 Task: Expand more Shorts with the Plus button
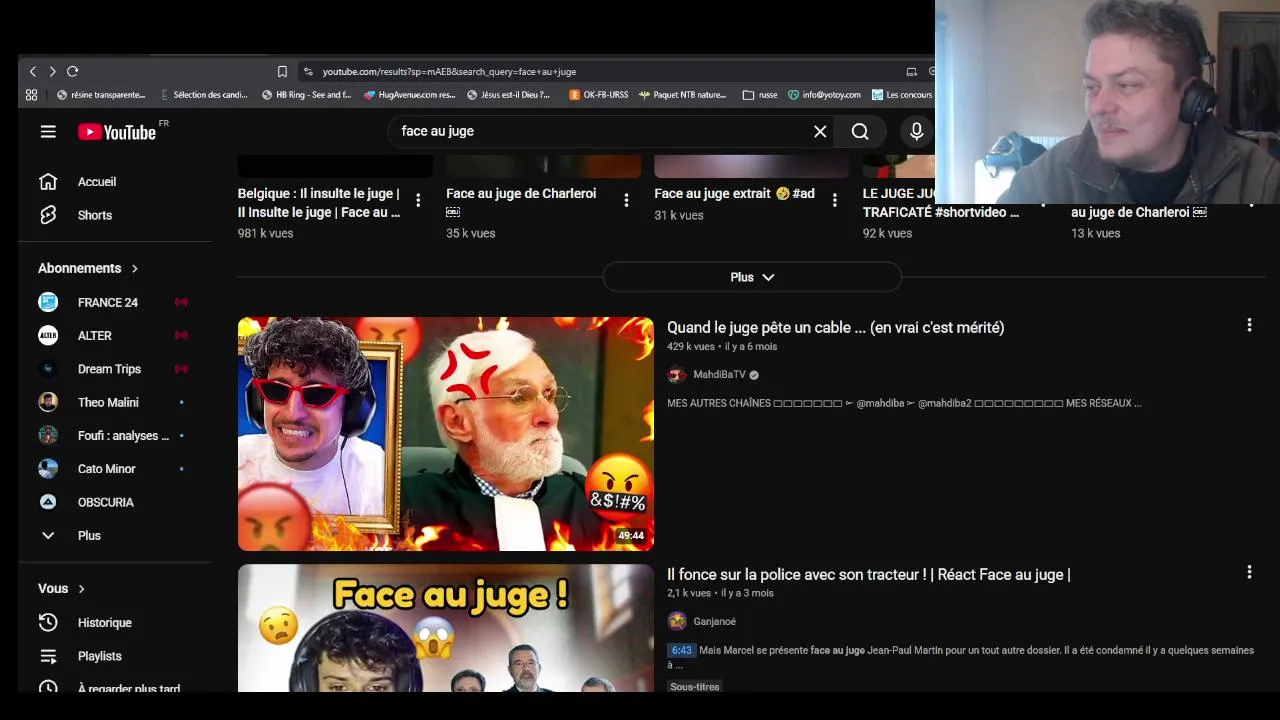tap(752, 277)
